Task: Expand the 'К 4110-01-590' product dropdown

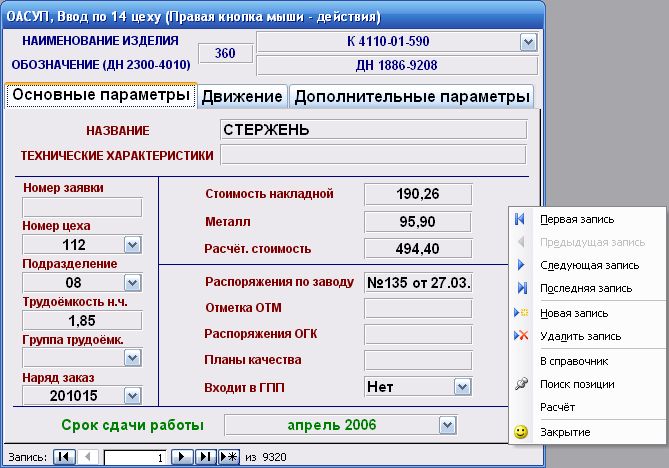Action: point(528,42)
